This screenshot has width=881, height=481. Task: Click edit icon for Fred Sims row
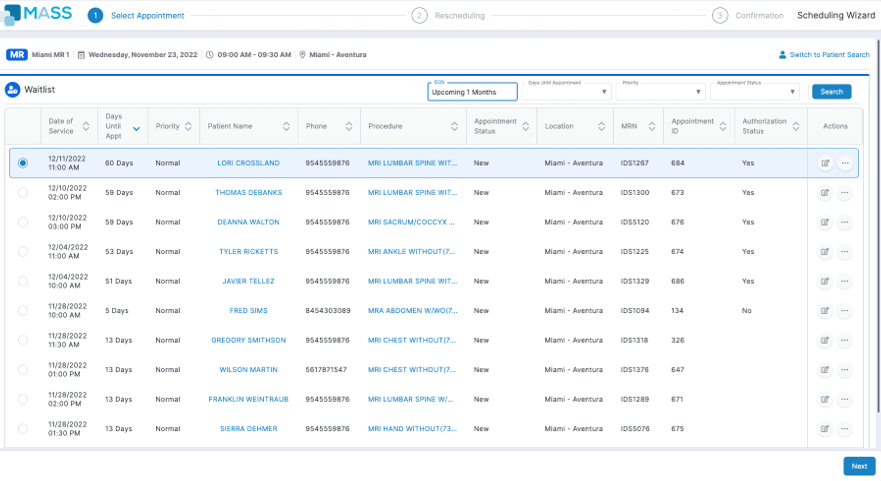tap(825, 311)
